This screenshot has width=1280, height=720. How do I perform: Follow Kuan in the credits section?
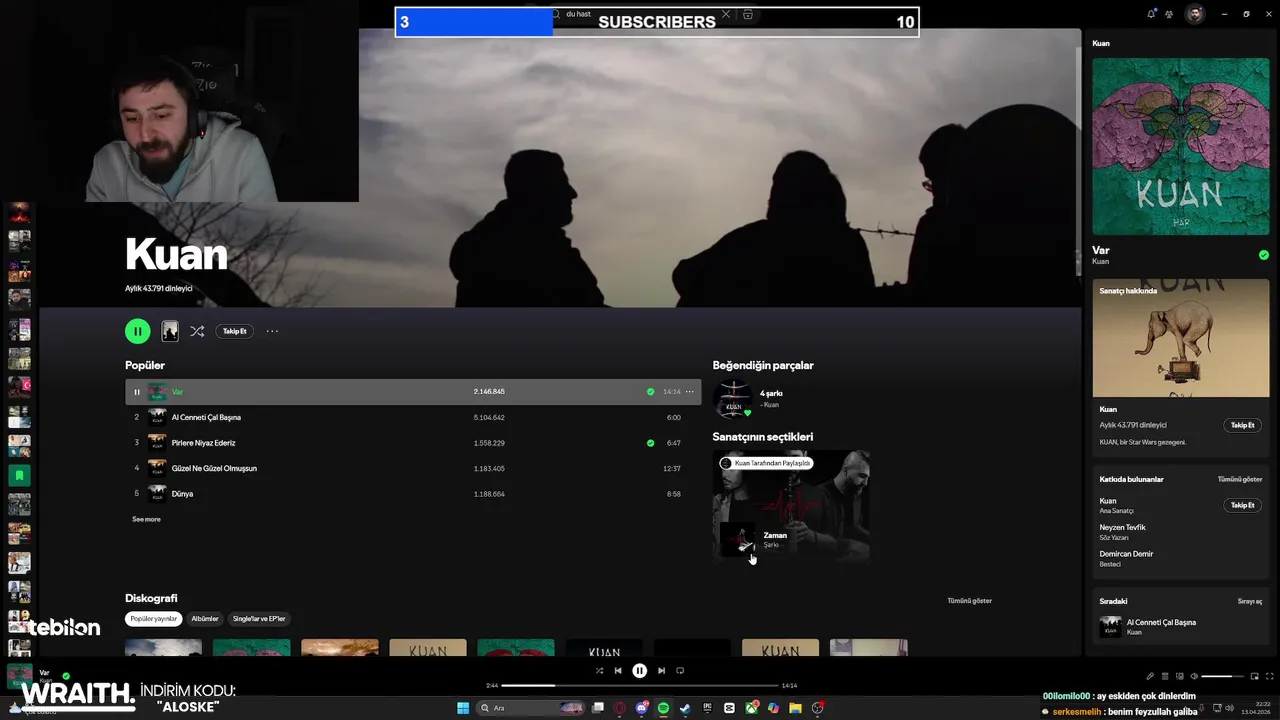click(x=1242, y=505)
